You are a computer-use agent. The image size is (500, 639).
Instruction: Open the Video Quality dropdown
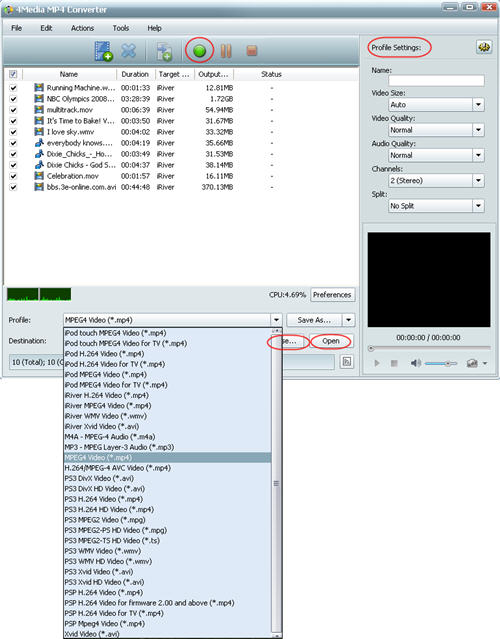(478, 130)
